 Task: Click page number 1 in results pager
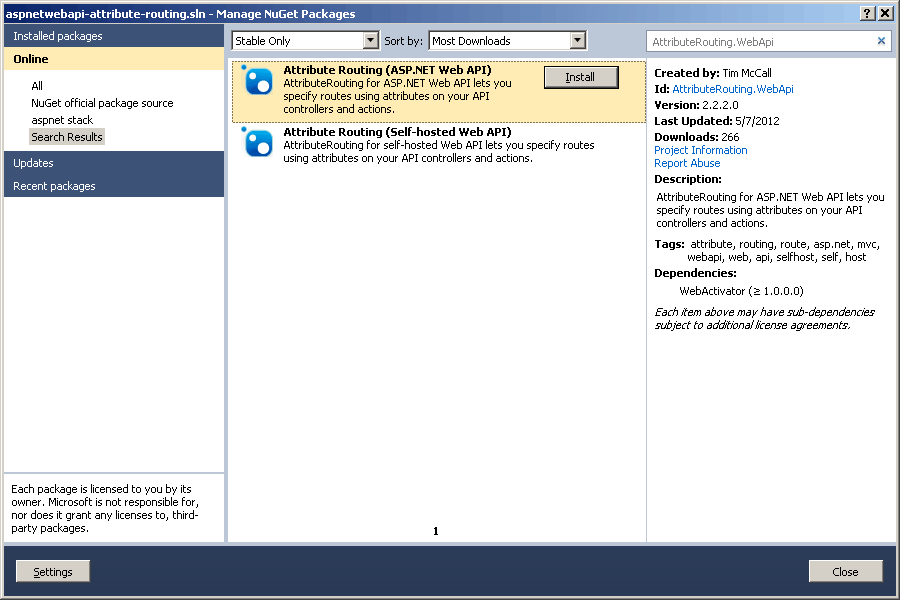(436, 531)
